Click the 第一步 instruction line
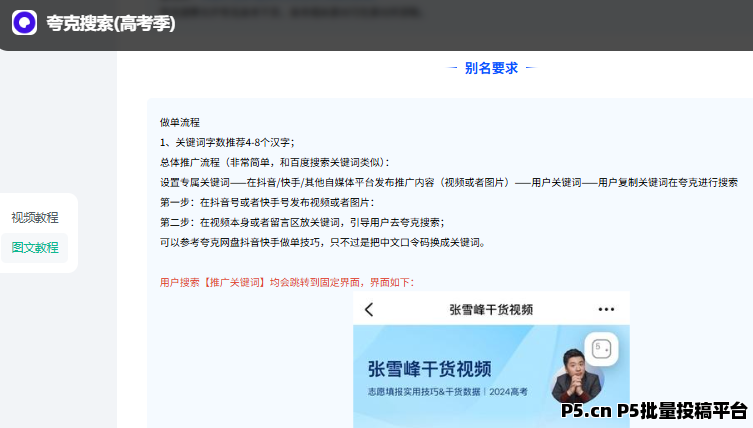The width and height of the screenshot is (753, 428). coord(267,203)
